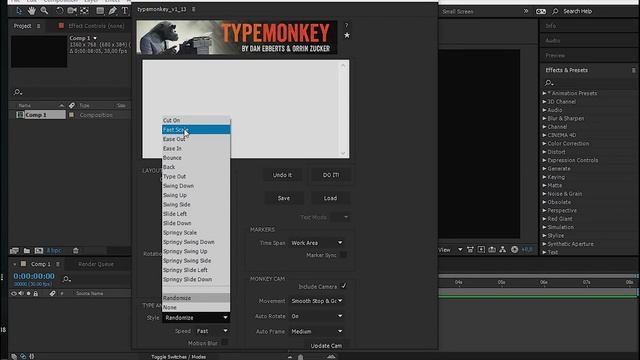The width and height of the screenshot is (640, 360).
Task: Create a new folder in Project panel
Action: tap(27, 251)
